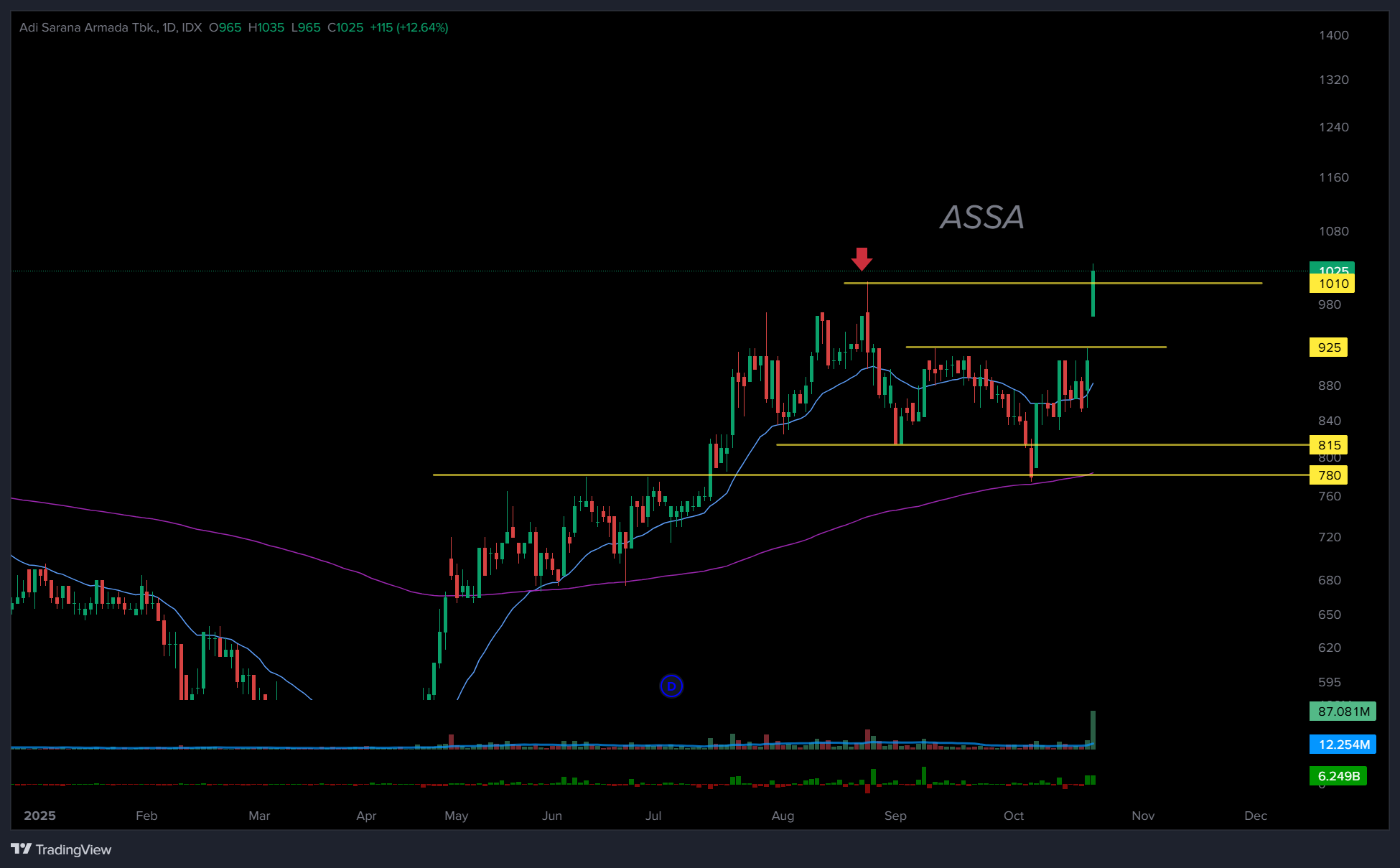The height and width of the screenshot is (868, 1400).
Task: Select the yellow 815 price label
Action: [x=1328, y=445]
